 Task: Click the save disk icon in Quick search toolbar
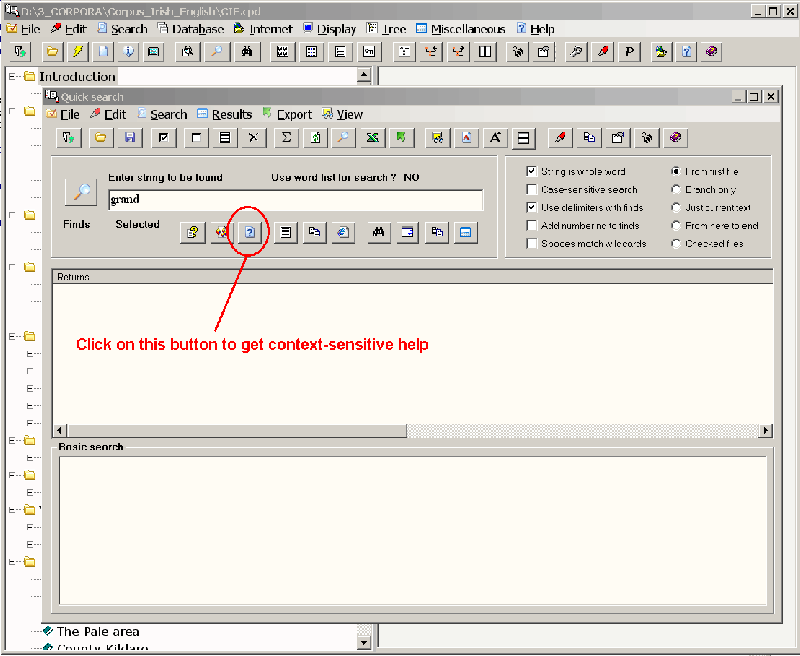[x=130, y=138]
